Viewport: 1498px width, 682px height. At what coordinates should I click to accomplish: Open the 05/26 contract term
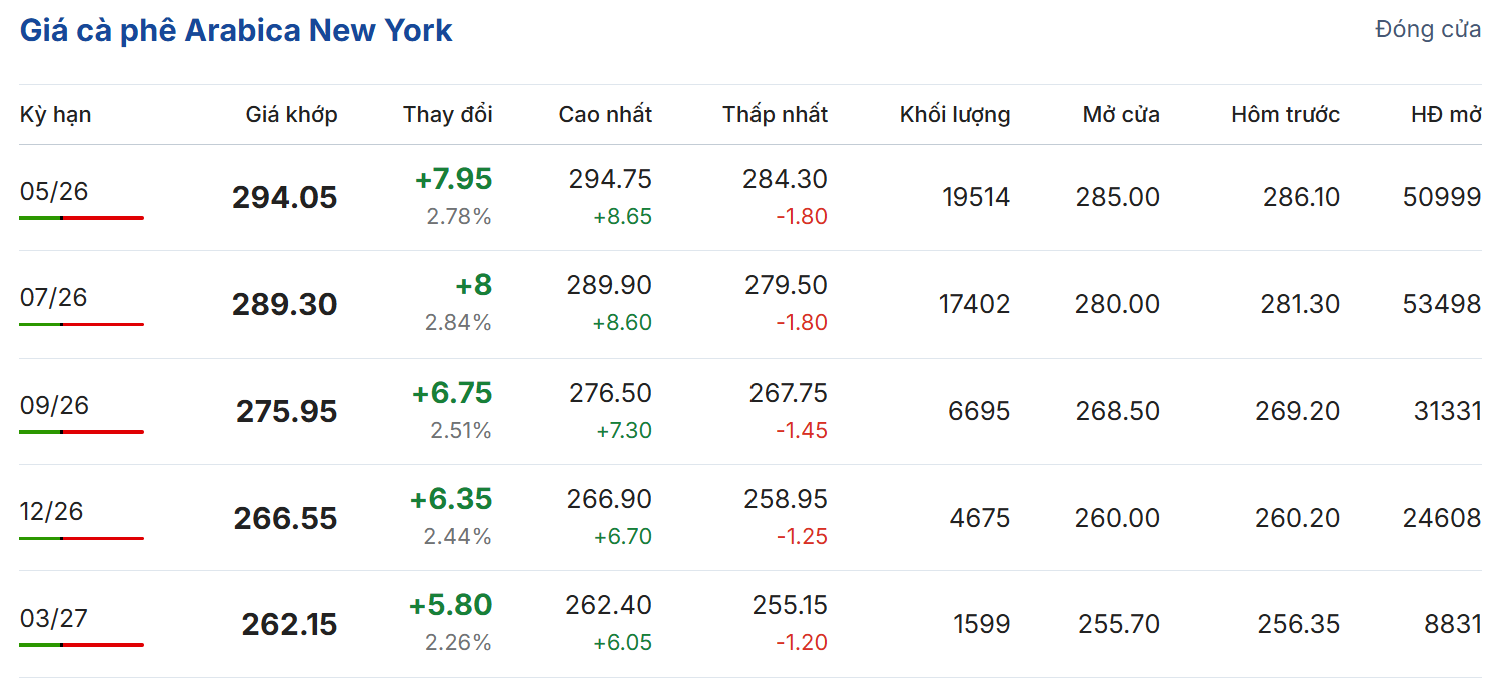pos(54,191)
